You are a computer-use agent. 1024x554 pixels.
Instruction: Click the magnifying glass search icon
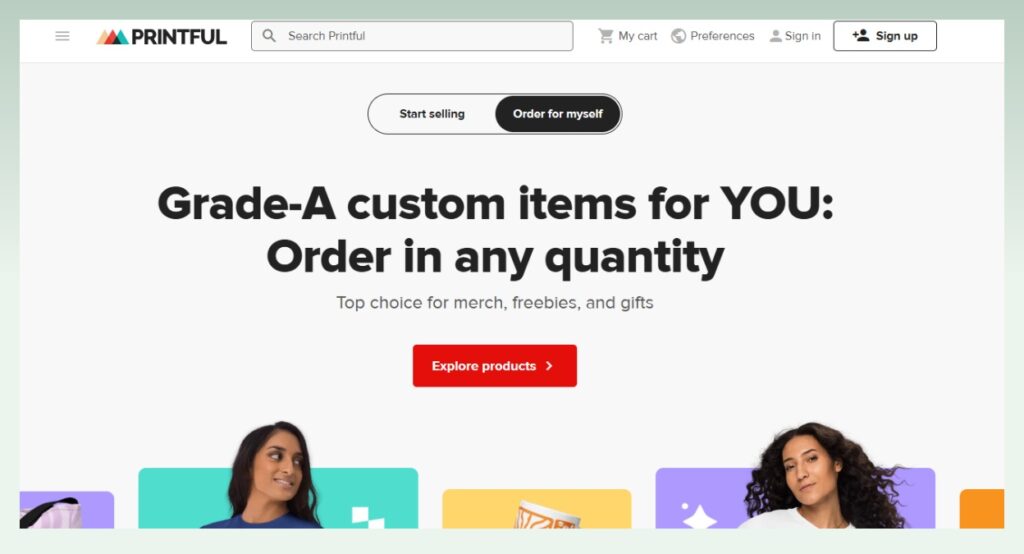(x=269, y=36)
